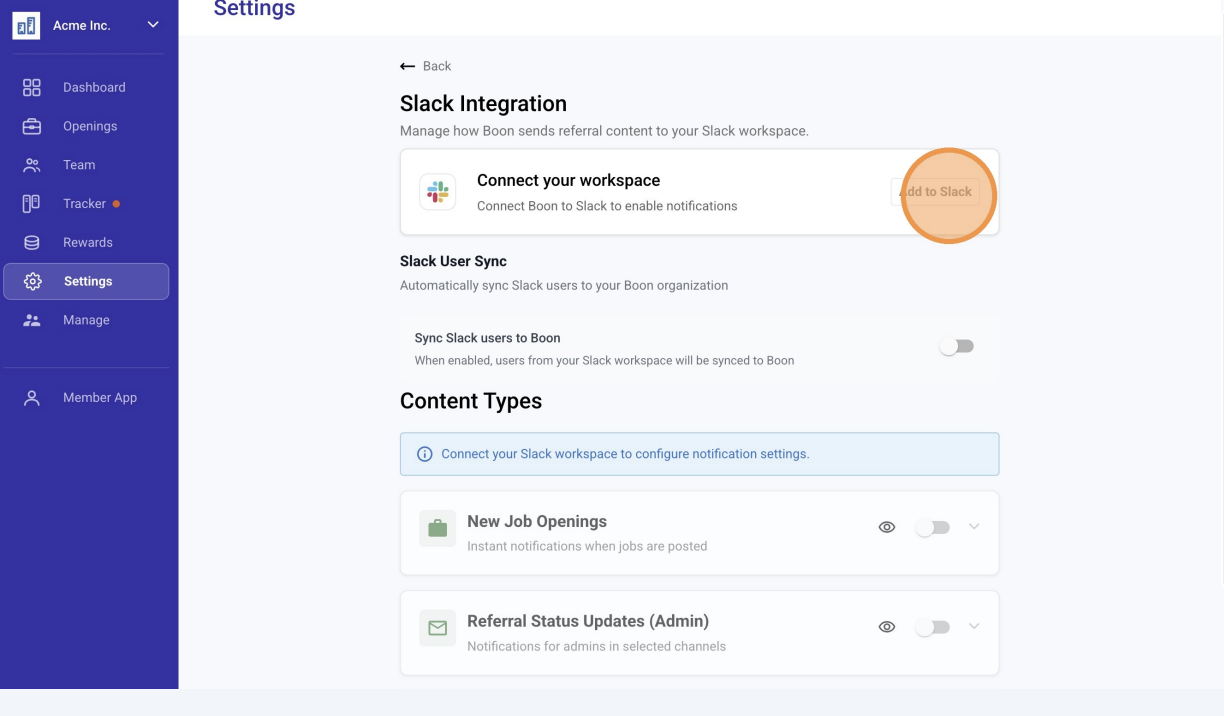The image size is (1224, 716).
Task: Toggle Referral Status Updates (Admin) switch
Action: [933, 627]
